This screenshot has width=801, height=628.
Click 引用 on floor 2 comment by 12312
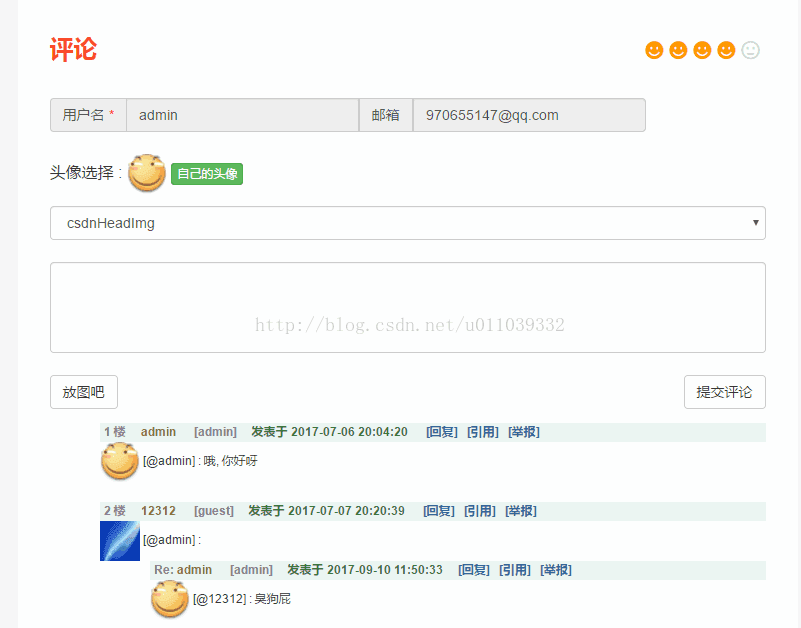pyautogui.click(x=480, y=511)
